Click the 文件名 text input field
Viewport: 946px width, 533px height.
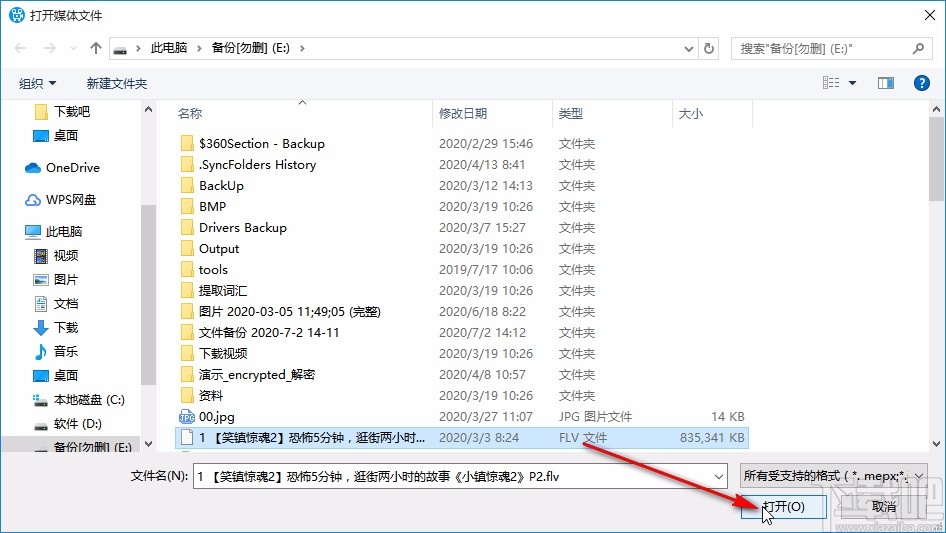452,477
